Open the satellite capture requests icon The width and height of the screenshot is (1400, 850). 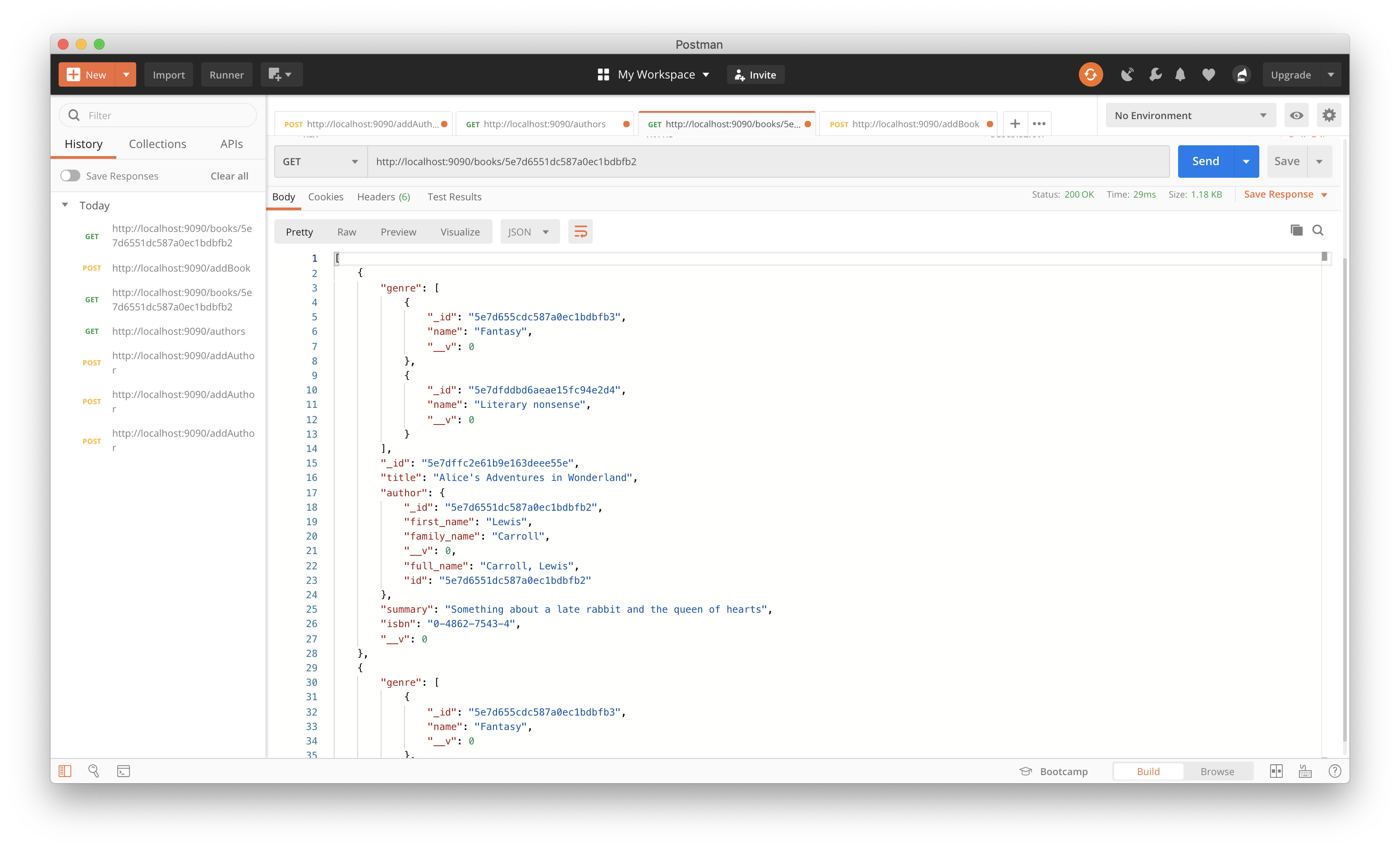point(1127,74)
